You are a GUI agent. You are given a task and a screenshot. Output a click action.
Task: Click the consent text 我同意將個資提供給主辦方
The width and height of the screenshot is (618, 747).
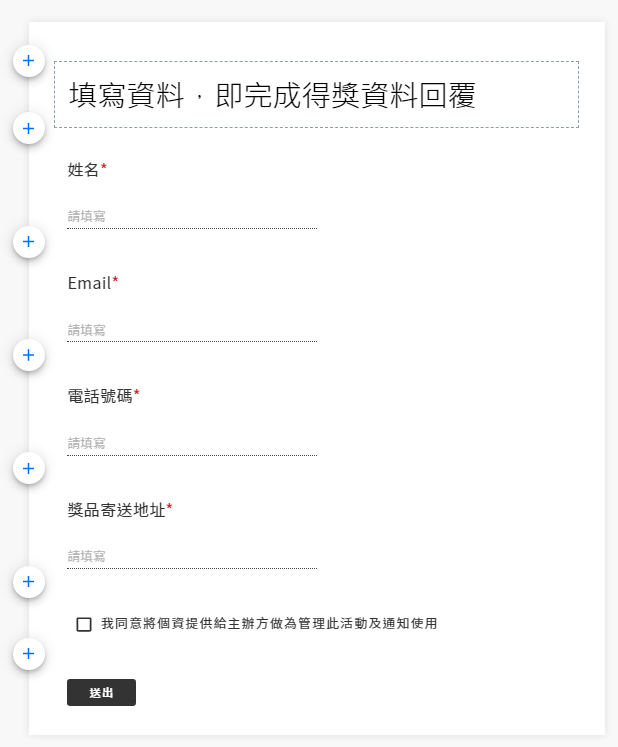pyautogui.click(x=269, y=624)
